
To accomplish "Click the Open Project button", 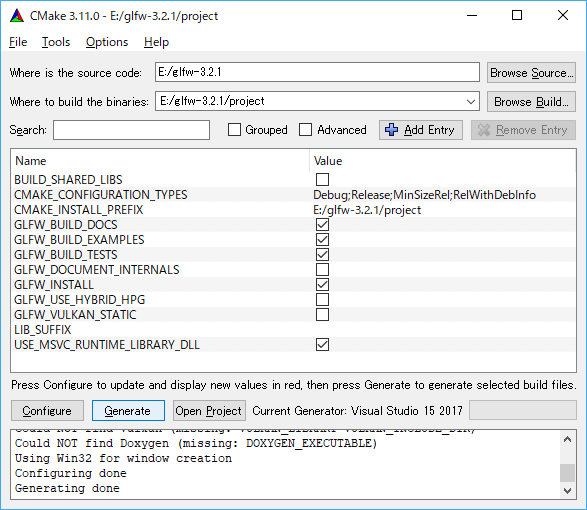I will coord(209,411).
